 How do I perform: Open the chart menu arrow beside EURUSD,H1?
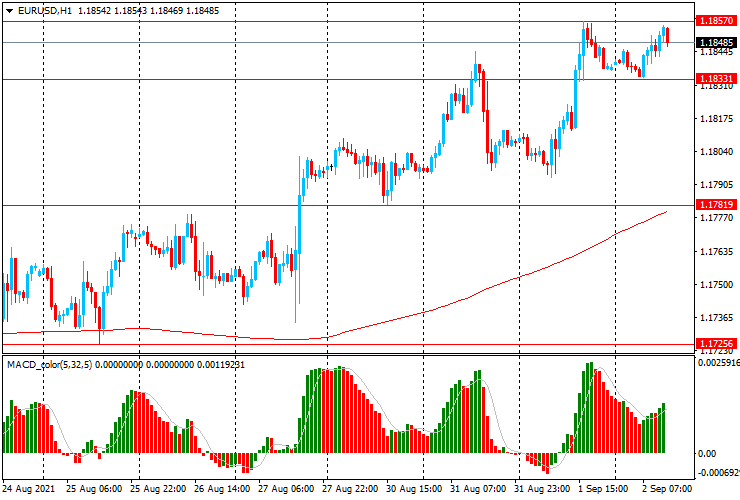[9, 11]
